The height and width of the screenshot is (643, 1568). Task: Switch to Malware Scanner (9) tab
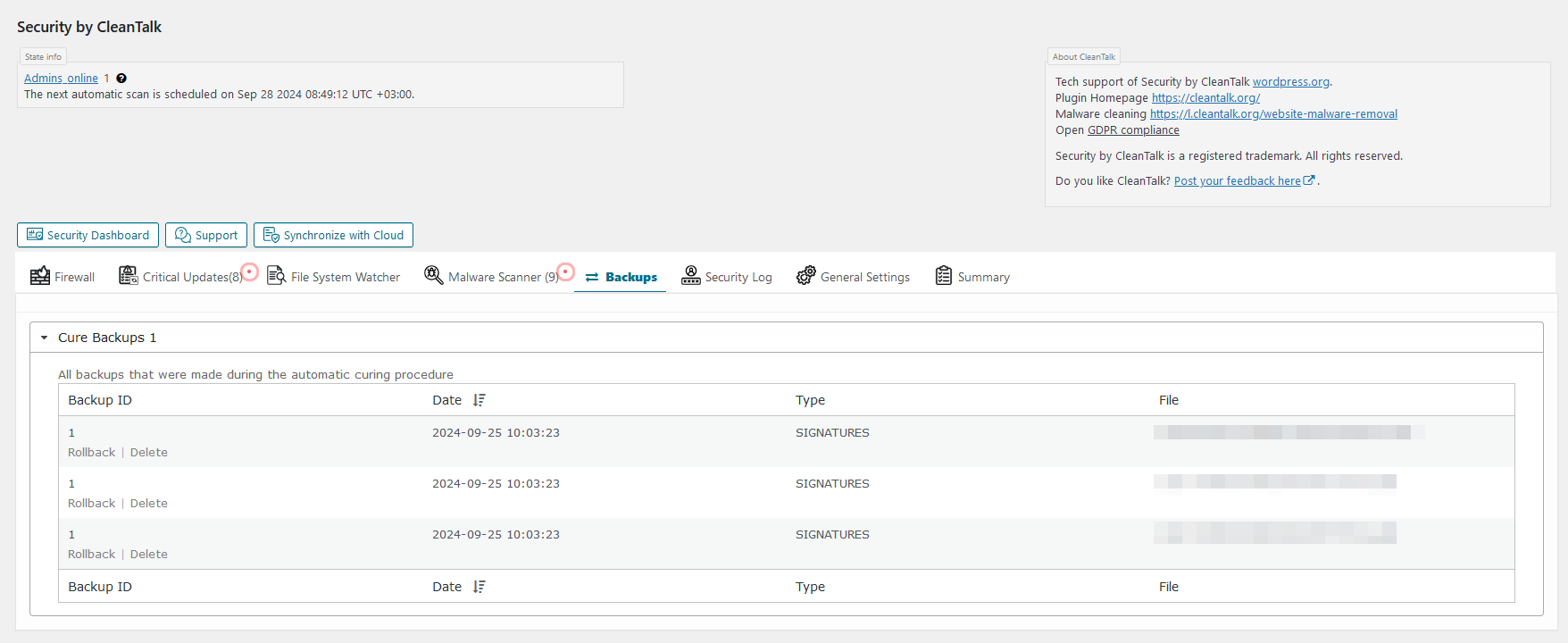pos(492,277)
